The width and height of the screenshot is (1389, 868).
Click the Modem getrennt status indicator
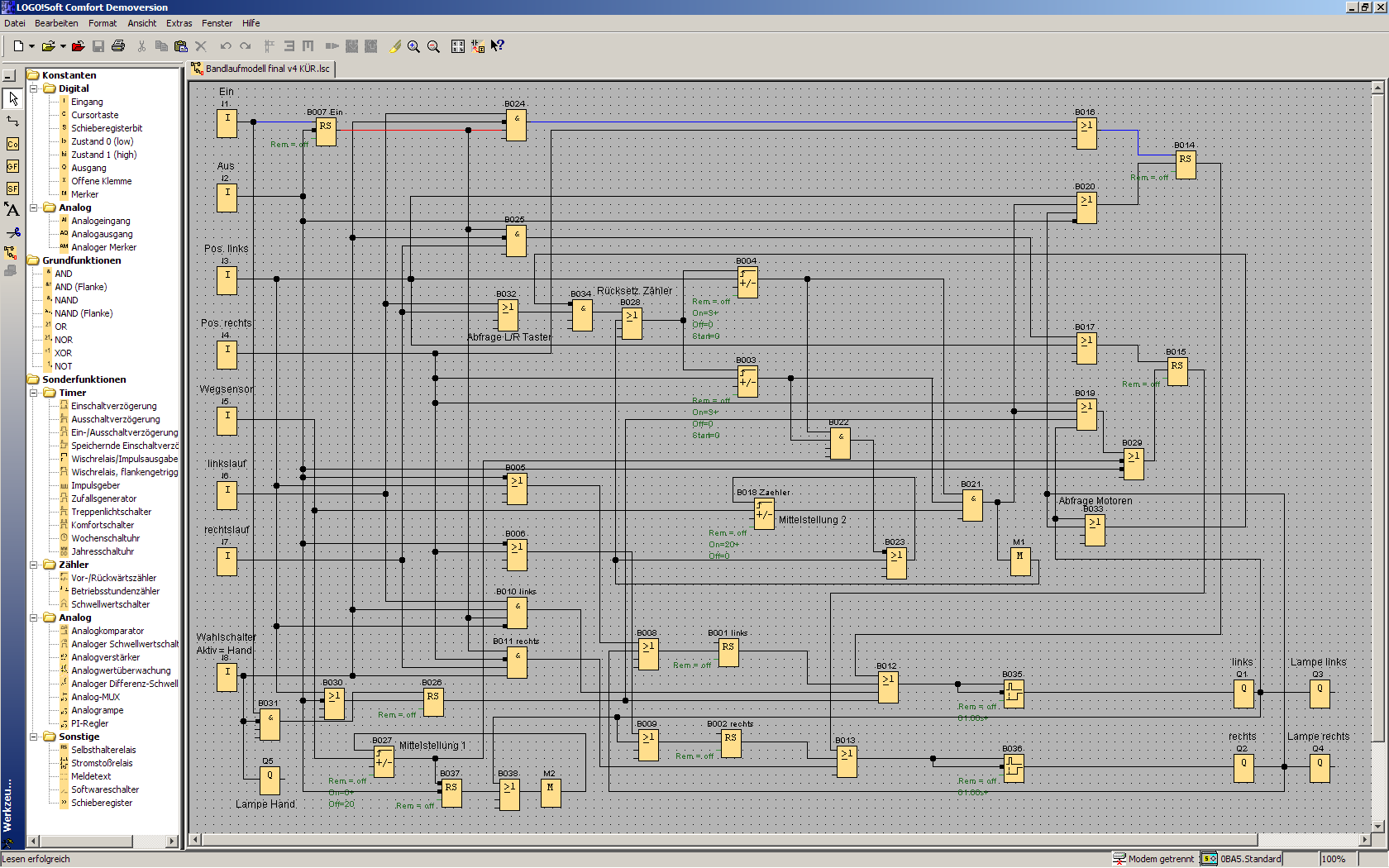(x=1153, y=859)
